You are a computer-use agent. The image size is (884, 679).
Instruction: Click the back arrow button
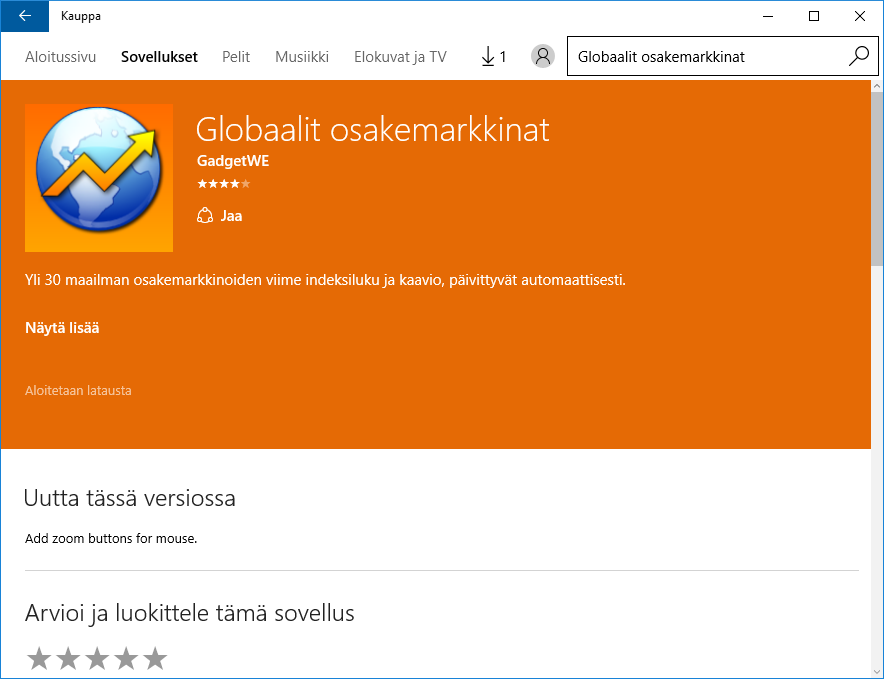[24, 16]
